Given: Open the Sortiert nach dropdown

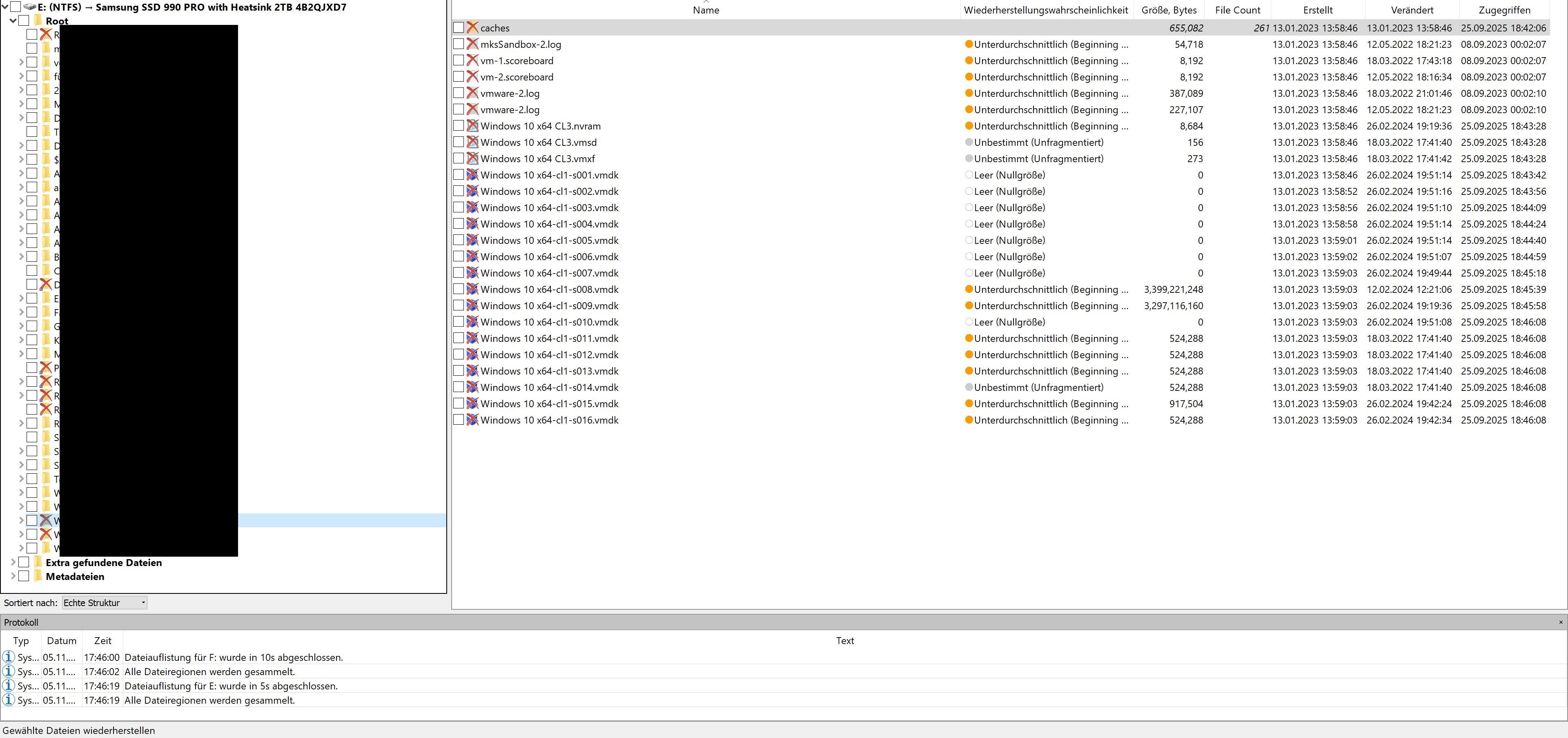Looking at the screenshot, I should (x=104, y=603).
